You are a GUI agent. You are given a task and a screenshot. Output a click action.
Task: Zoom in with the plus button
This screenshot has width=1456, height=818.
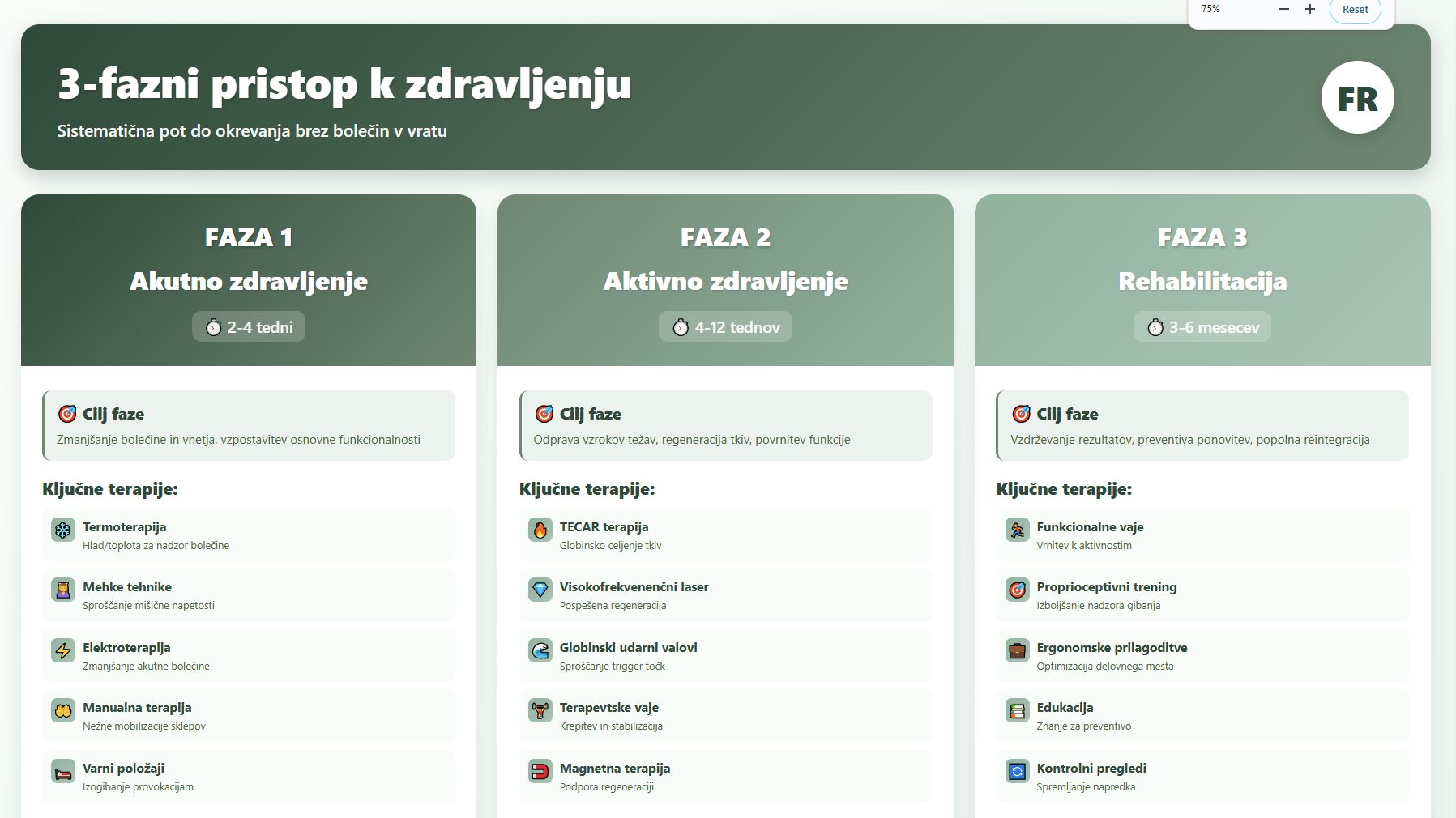(1310, 9)
